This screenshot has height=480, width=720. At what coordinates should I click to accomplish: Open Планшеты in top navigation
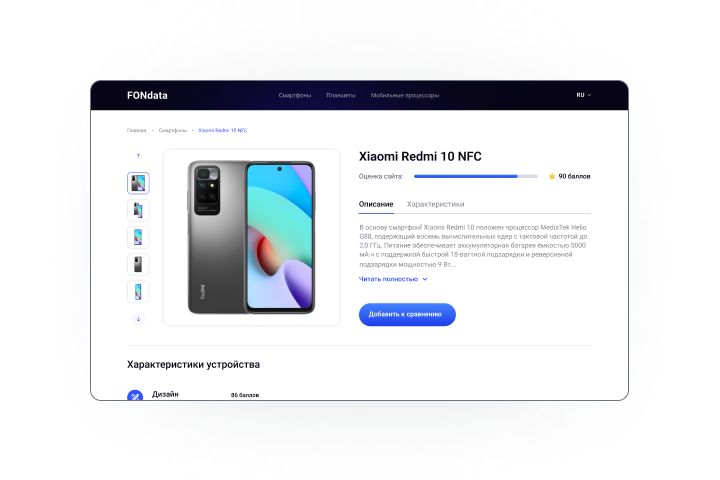click(341, 95)
